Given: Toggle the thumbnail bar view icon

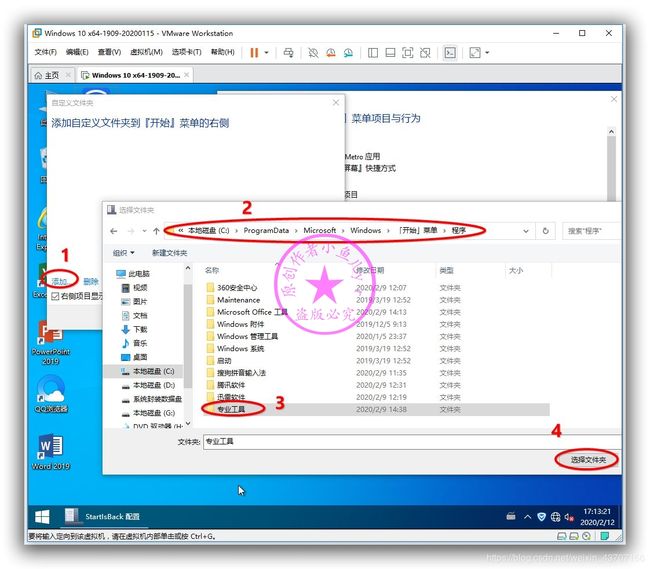Looking at the screenshot, I should (390, 53).
